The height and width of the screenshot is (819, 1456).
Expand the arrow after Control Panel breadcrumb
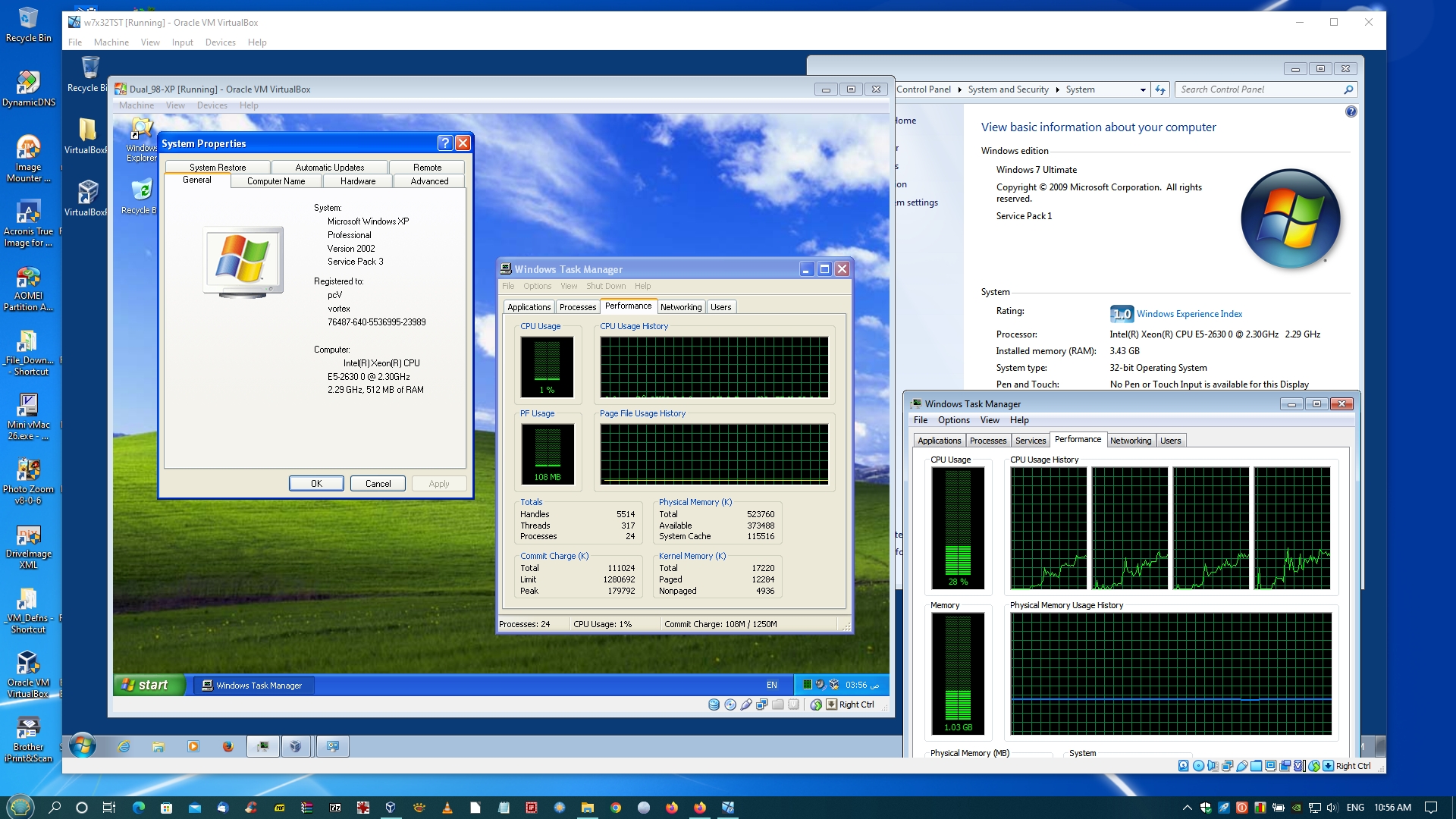click(x=959, y=89)
